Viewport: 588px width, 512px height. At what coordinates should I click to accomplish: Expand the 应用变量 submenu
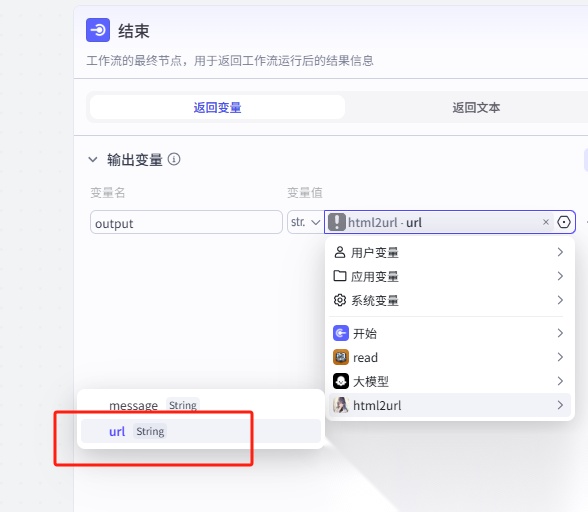pyautogui.click(x=449, y=276)
